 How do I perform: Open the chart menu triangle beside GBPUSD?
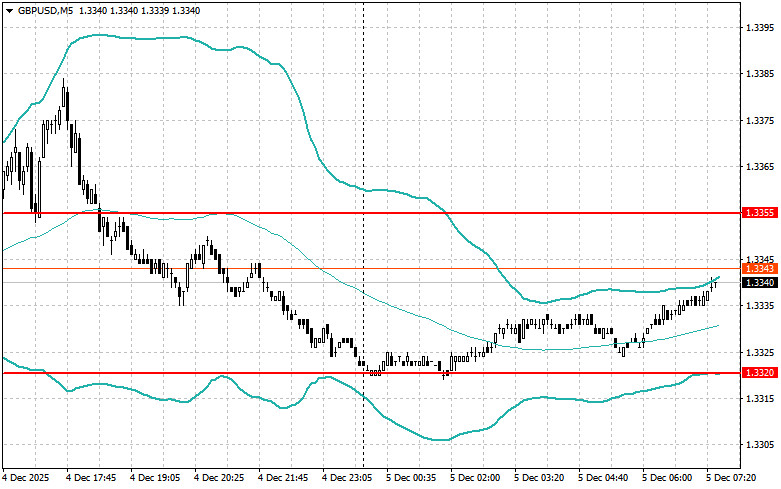9,10
